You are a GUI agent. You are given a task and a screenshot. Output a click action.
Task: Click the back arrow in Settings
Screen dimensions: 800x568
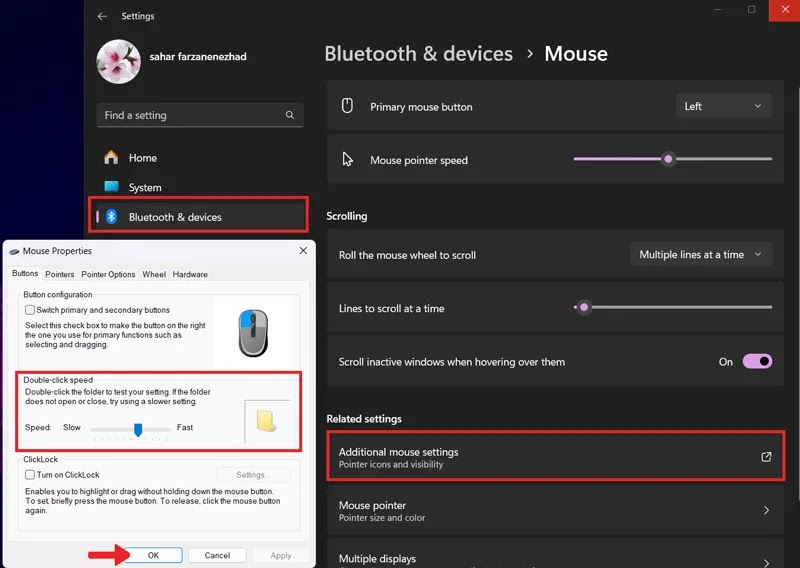[x=102, y=16]
